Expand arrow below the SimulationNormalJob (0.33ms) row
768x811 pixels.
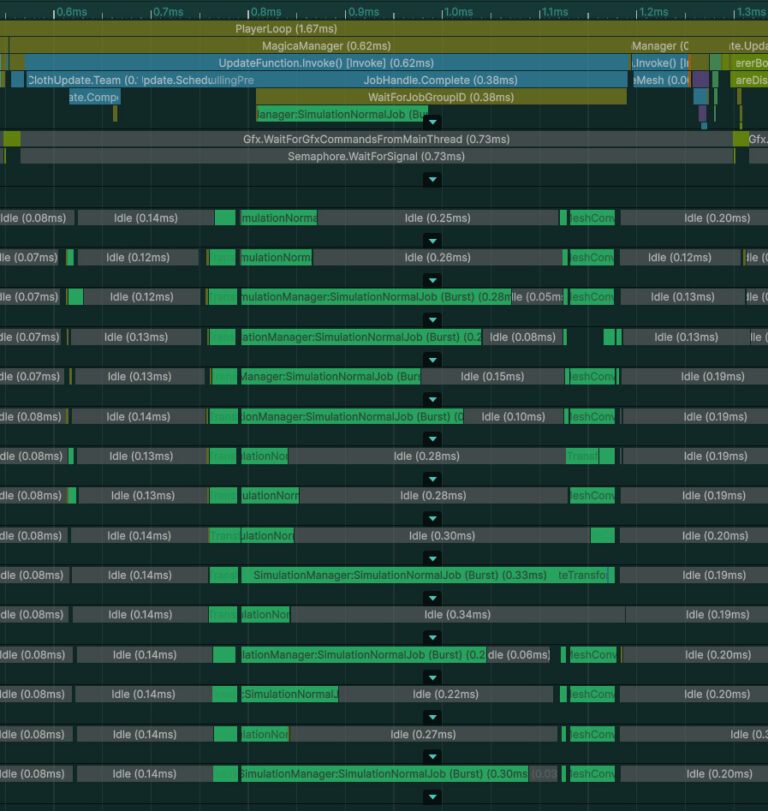tap(432, 598)
